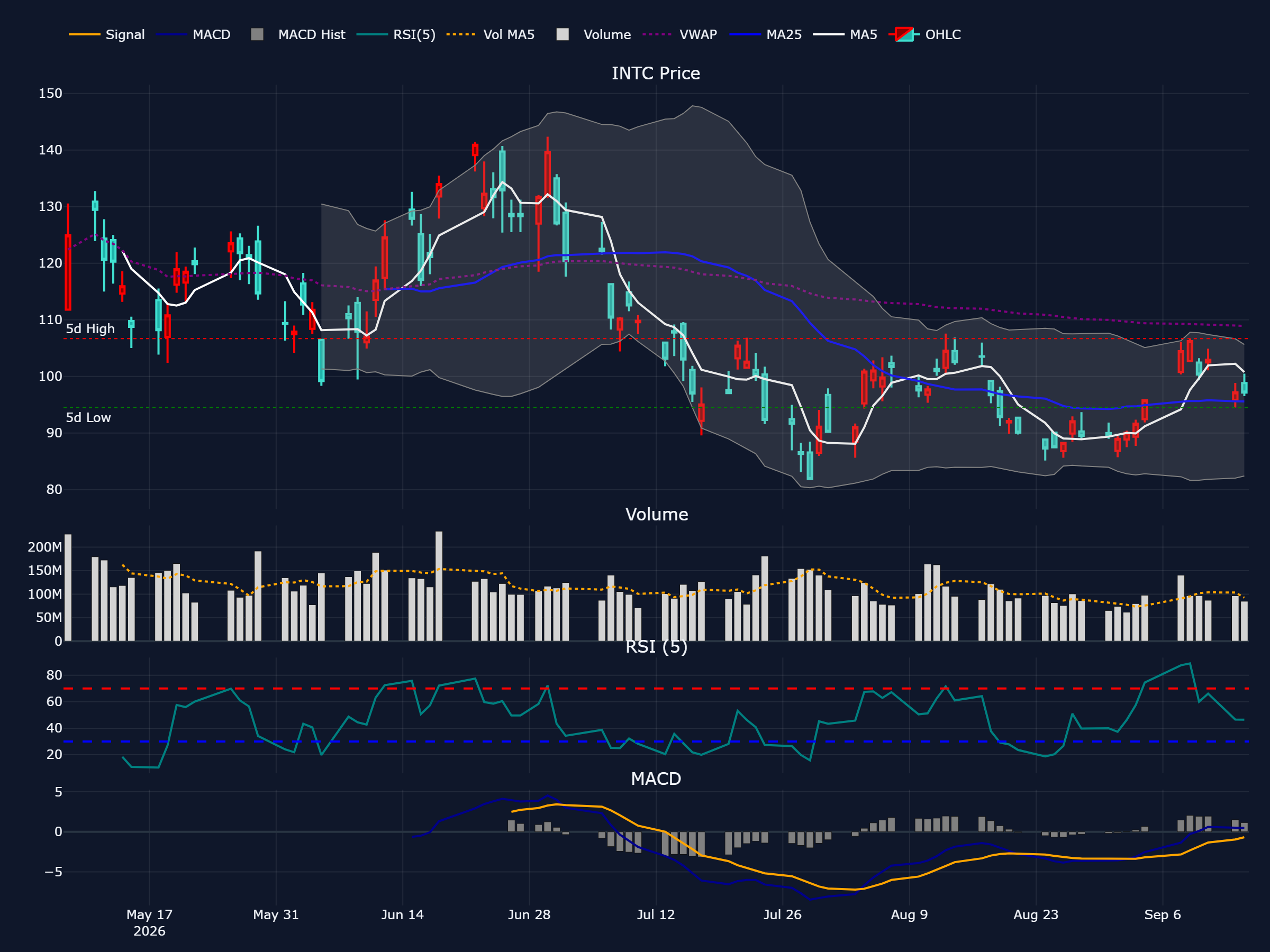
Task: Click the 5d High annotation label
Action: coord(90,329)
